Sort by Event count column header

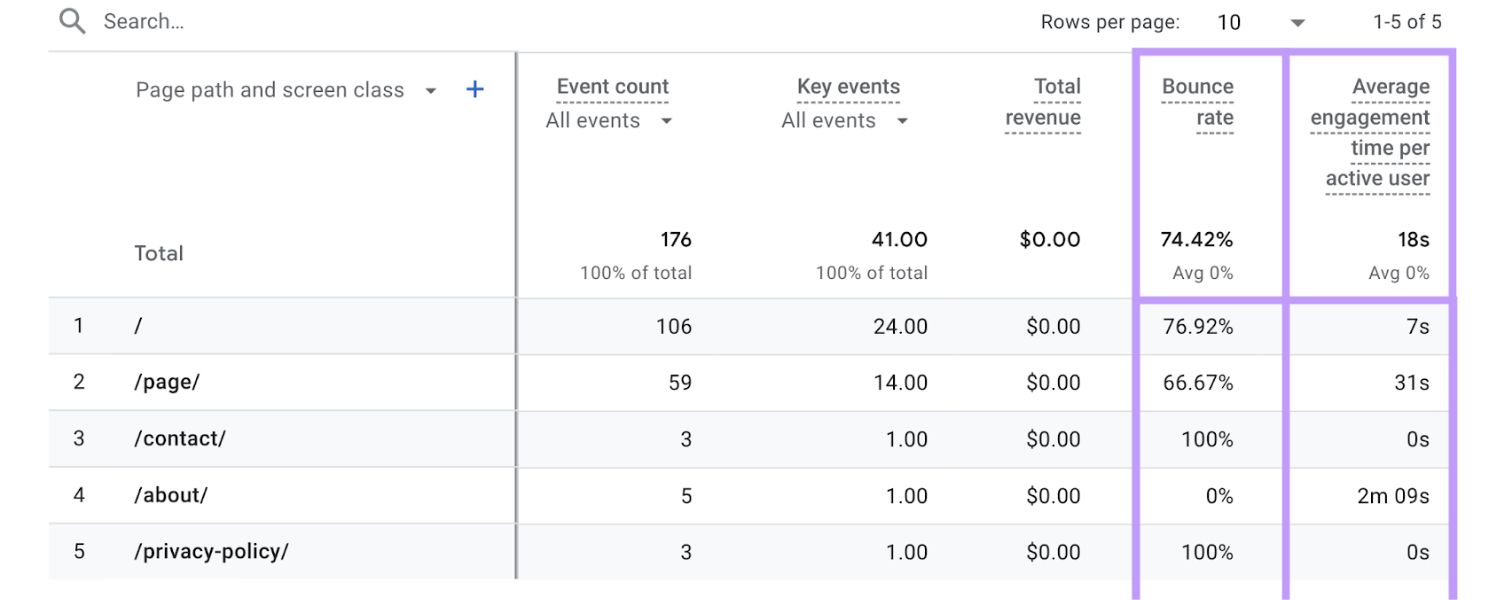coord(612,87)
